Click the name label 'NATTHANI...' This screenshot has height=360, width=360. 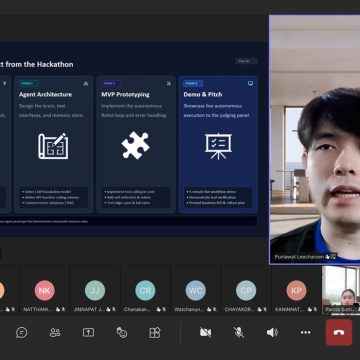click(x=38, y=309)
